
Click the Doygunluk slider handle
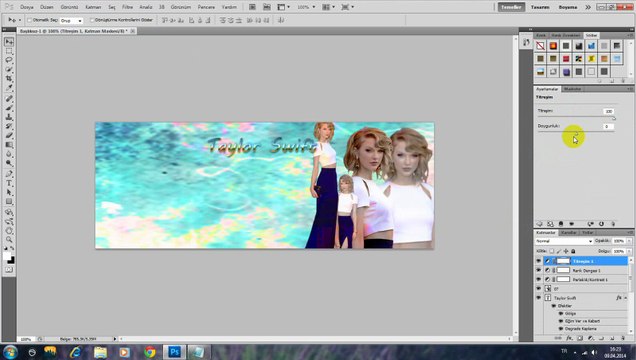[576, 133]
